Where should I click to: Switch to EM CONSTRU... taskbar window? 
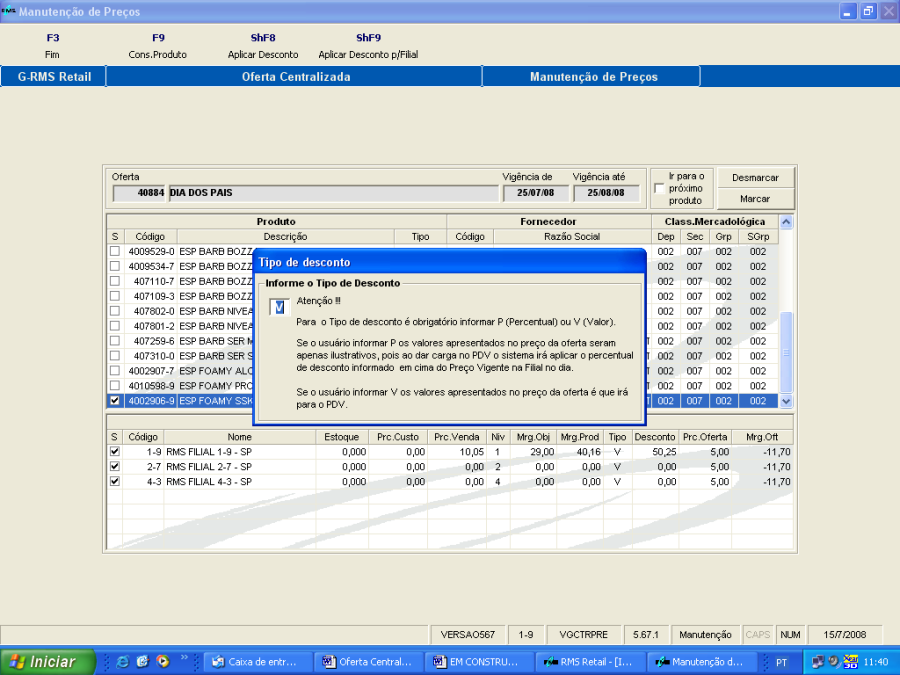coord(480,662)
